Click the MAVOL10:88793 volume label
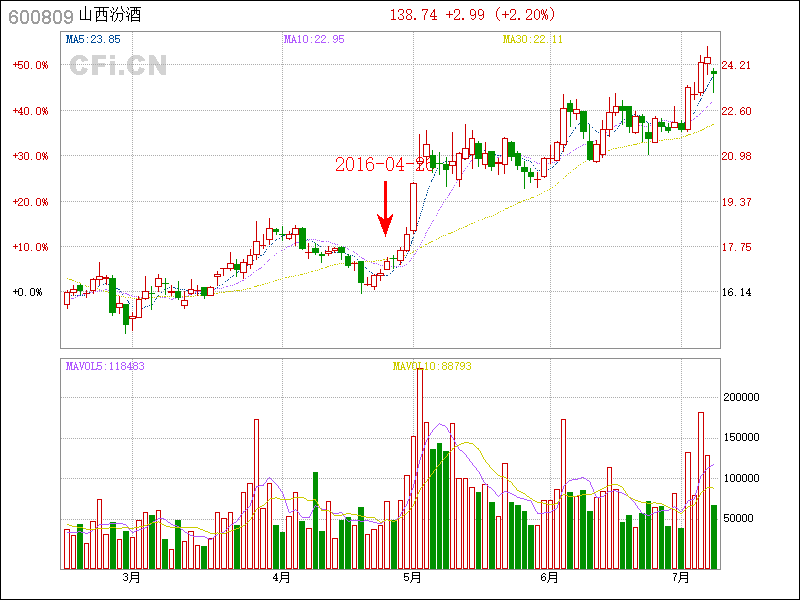This screenshot has height=600, width=800. point(432,366)
